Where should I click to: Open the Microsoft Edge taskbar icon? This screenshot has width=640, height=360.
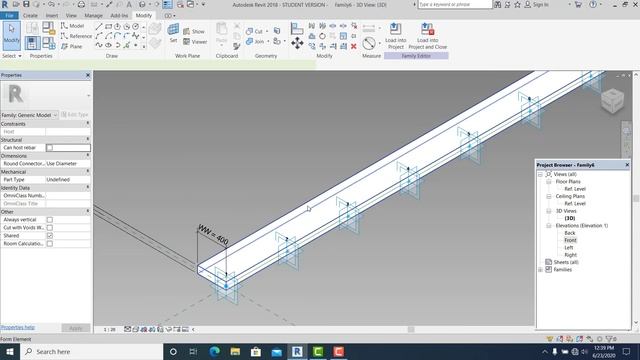coord(215,351)
